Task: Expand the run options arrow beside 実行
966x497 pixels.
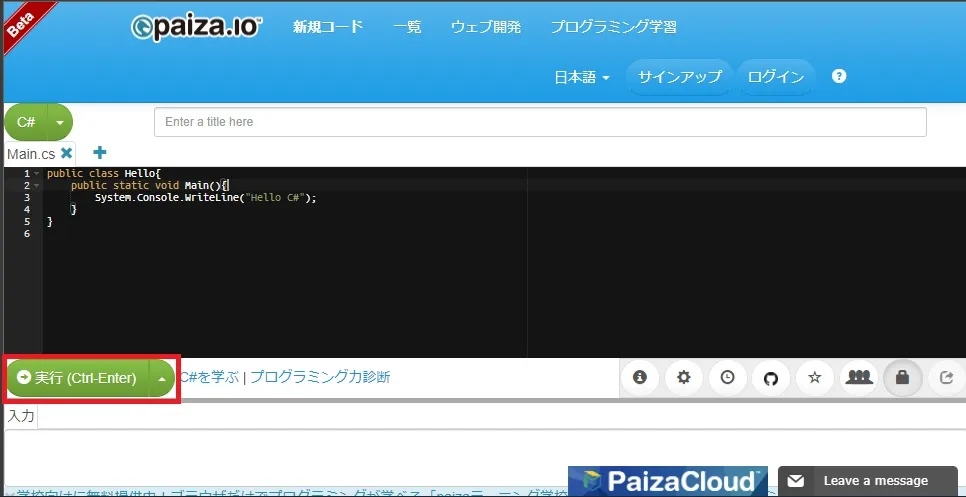Action: click(162, 378)
